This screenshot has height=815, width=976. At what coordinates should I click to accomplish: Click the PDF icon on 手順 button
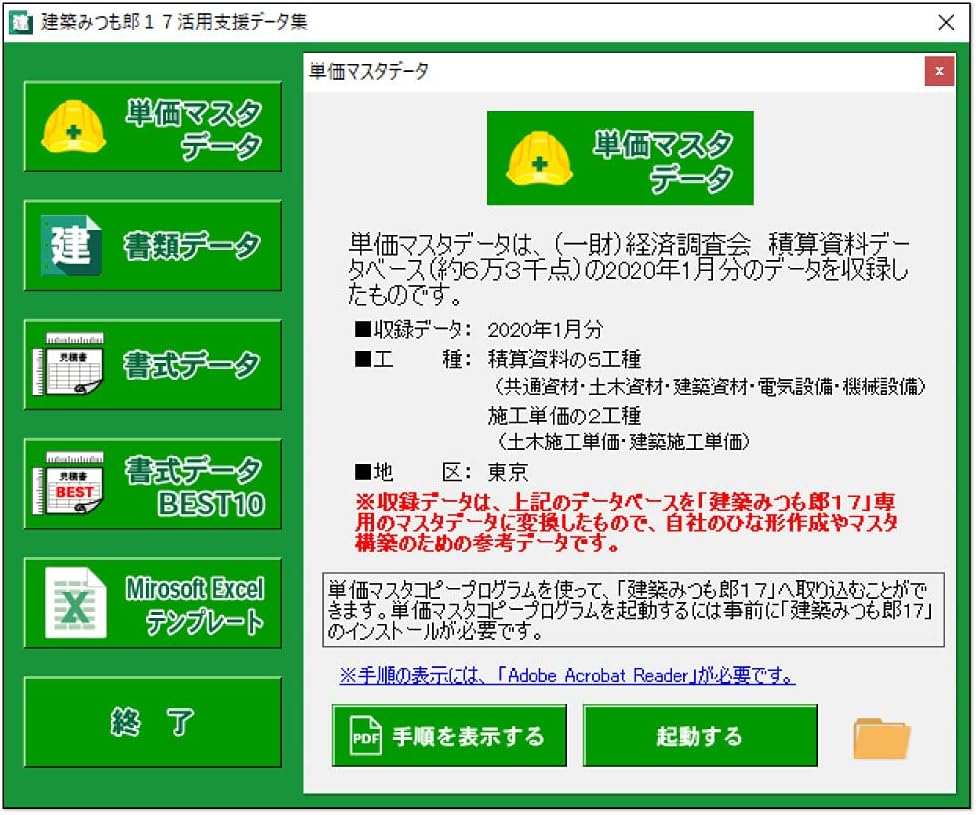pos(366,736)
